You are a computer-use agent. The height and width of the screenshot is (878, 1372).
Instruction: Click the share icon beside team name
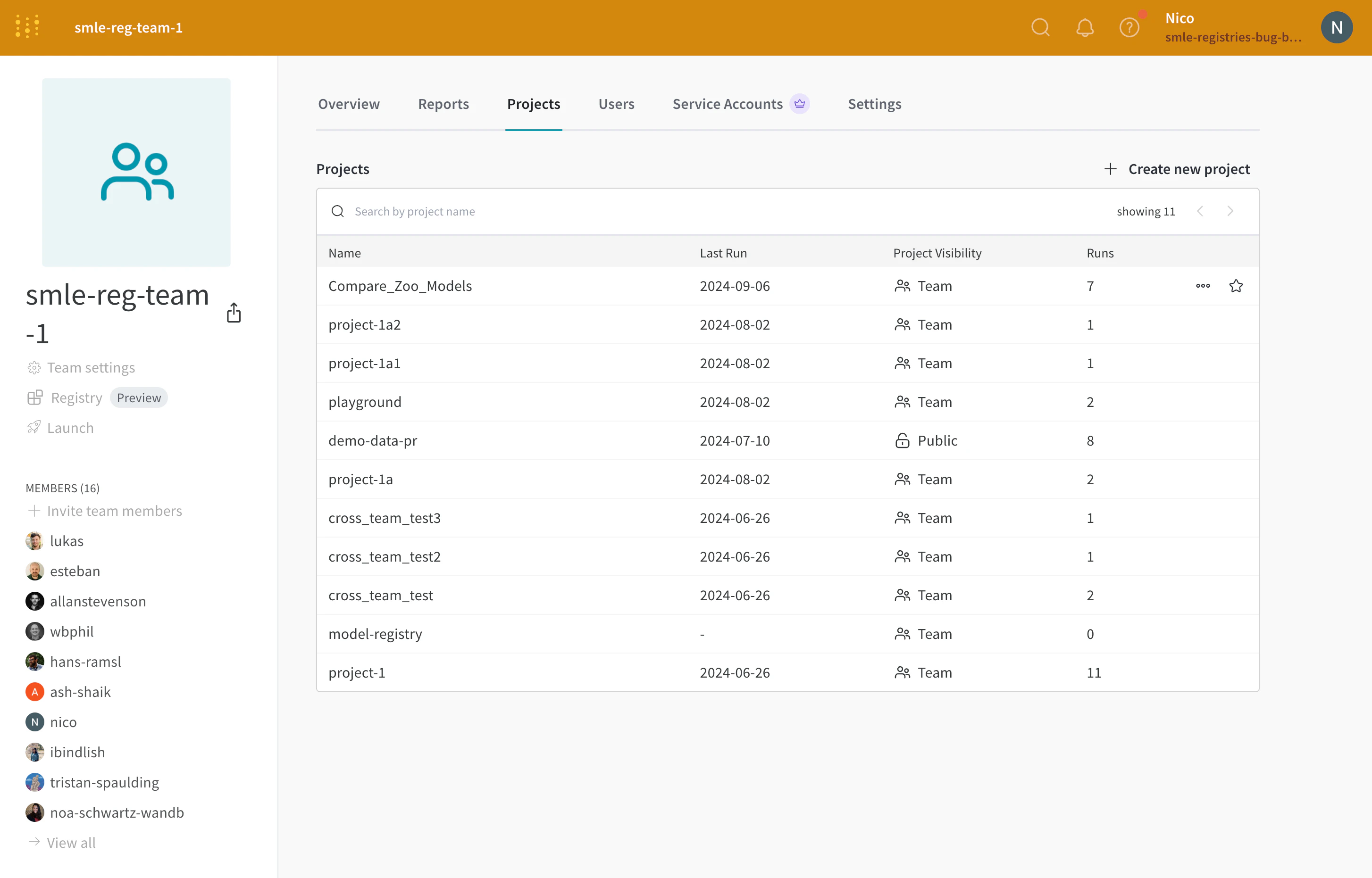(234, 313)
